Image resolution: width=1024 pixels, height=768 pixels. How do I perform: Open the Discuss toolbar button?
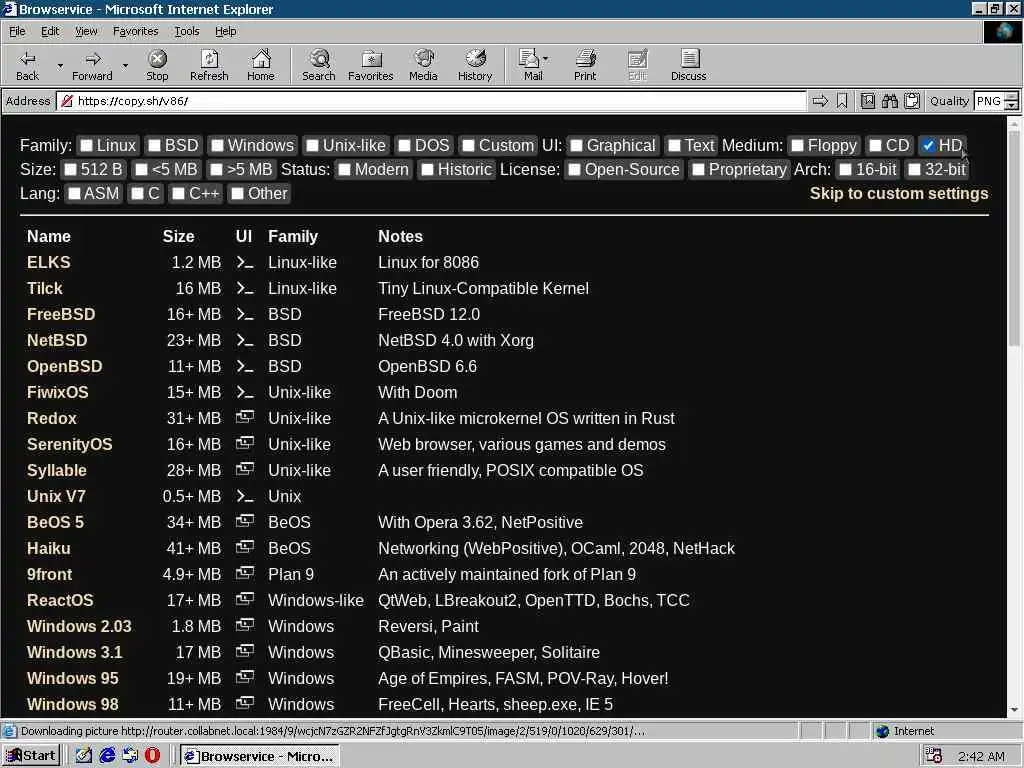coord(688,65)
